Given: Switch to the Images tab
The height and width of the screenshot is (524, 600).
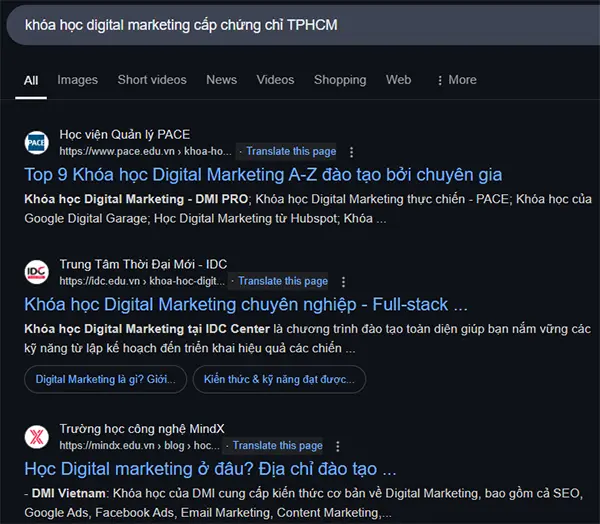Looking at the screenshot, I should (x=78, y=80).
